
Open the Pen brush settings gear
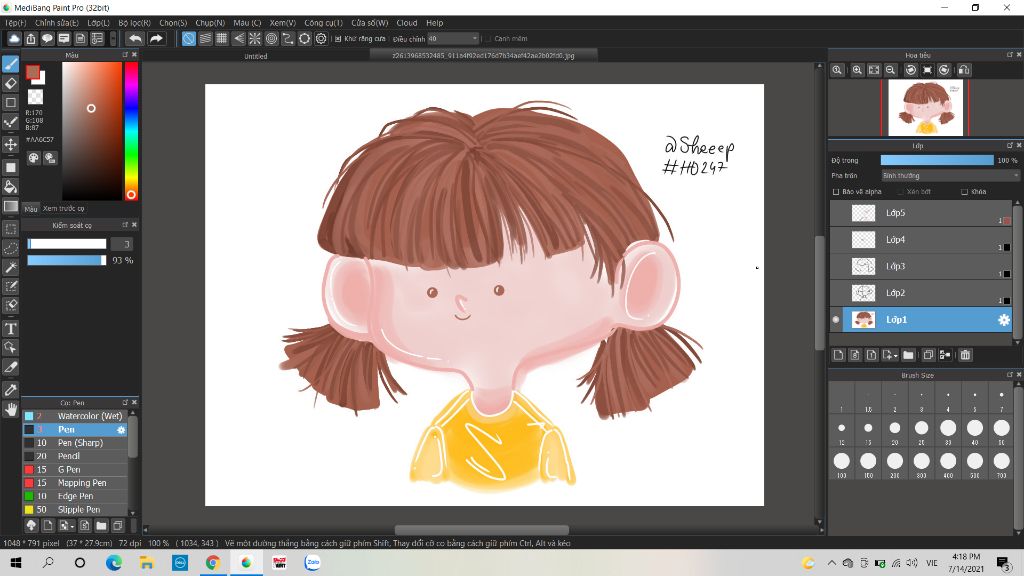(121, 430)
